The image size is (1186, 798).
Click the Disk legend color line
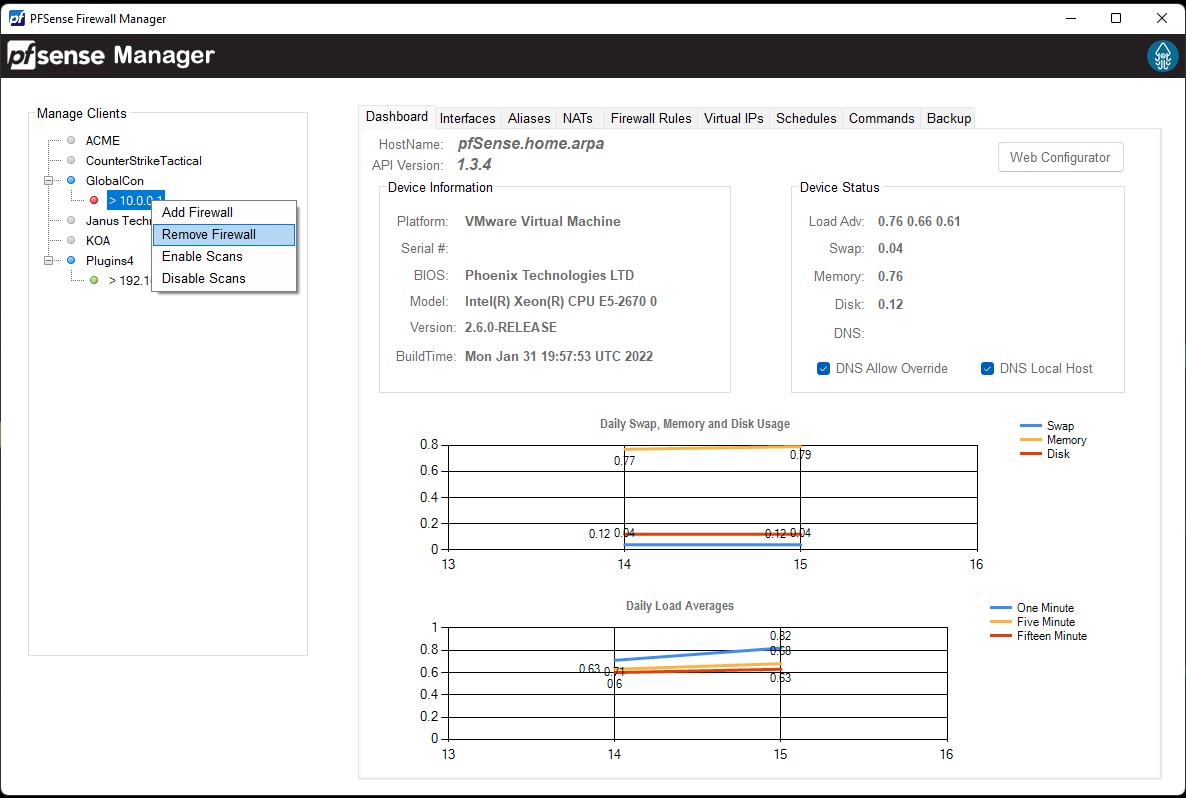(x=1031, y=454)
